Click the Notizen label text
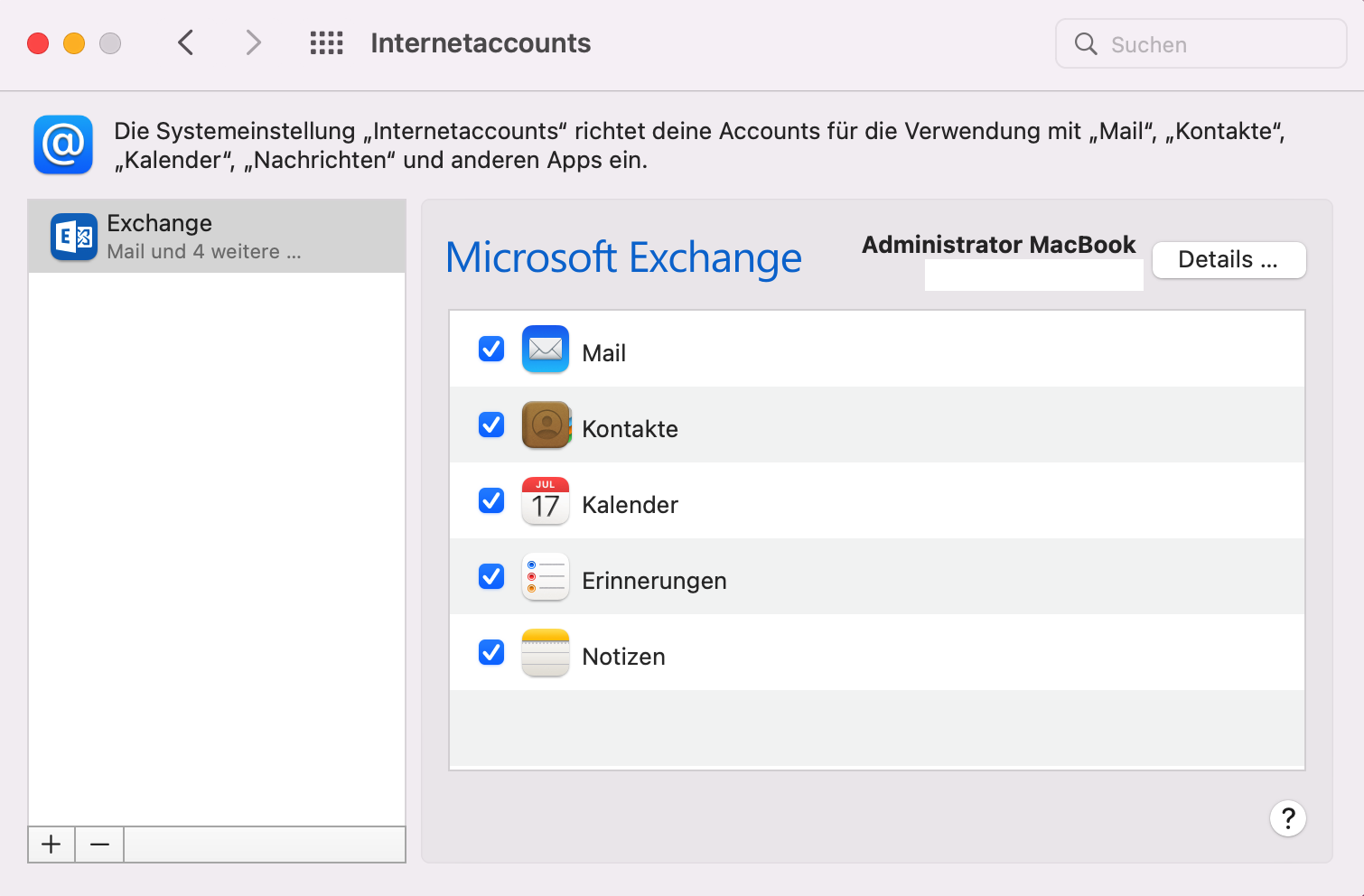Screen dimensions: 1364x896 coord(624,657)
